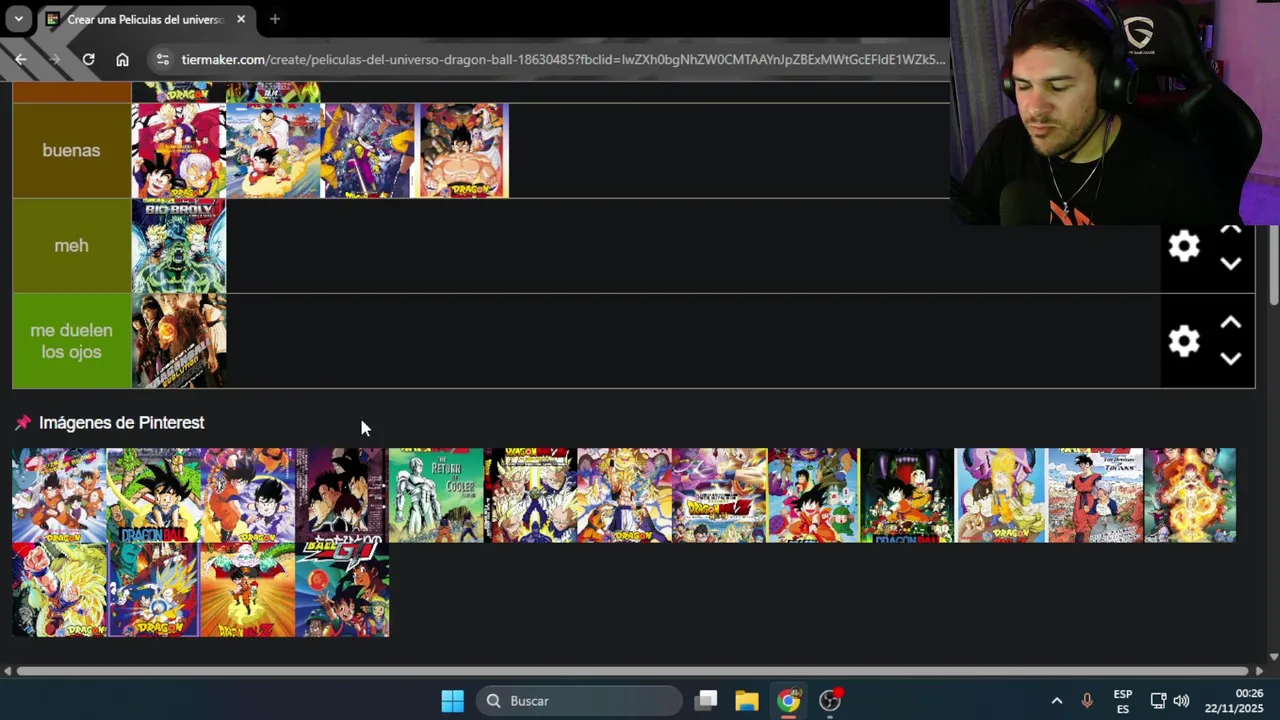Open the Windows Start menu
1280x720 pixels.
[x=452, y=701]
